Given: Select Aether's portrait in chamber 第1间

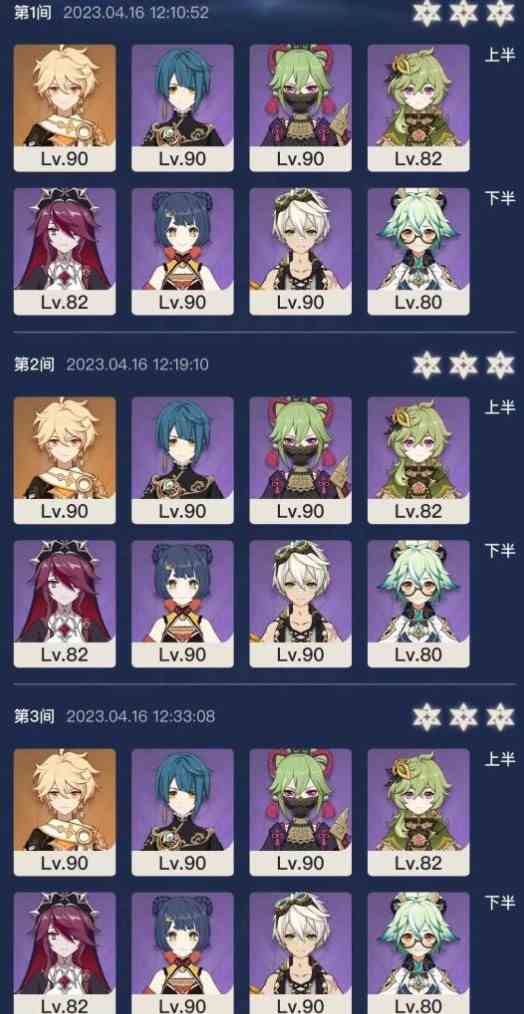Looking at the screenshot, I should pyautogui.click(x=65, y=108).
